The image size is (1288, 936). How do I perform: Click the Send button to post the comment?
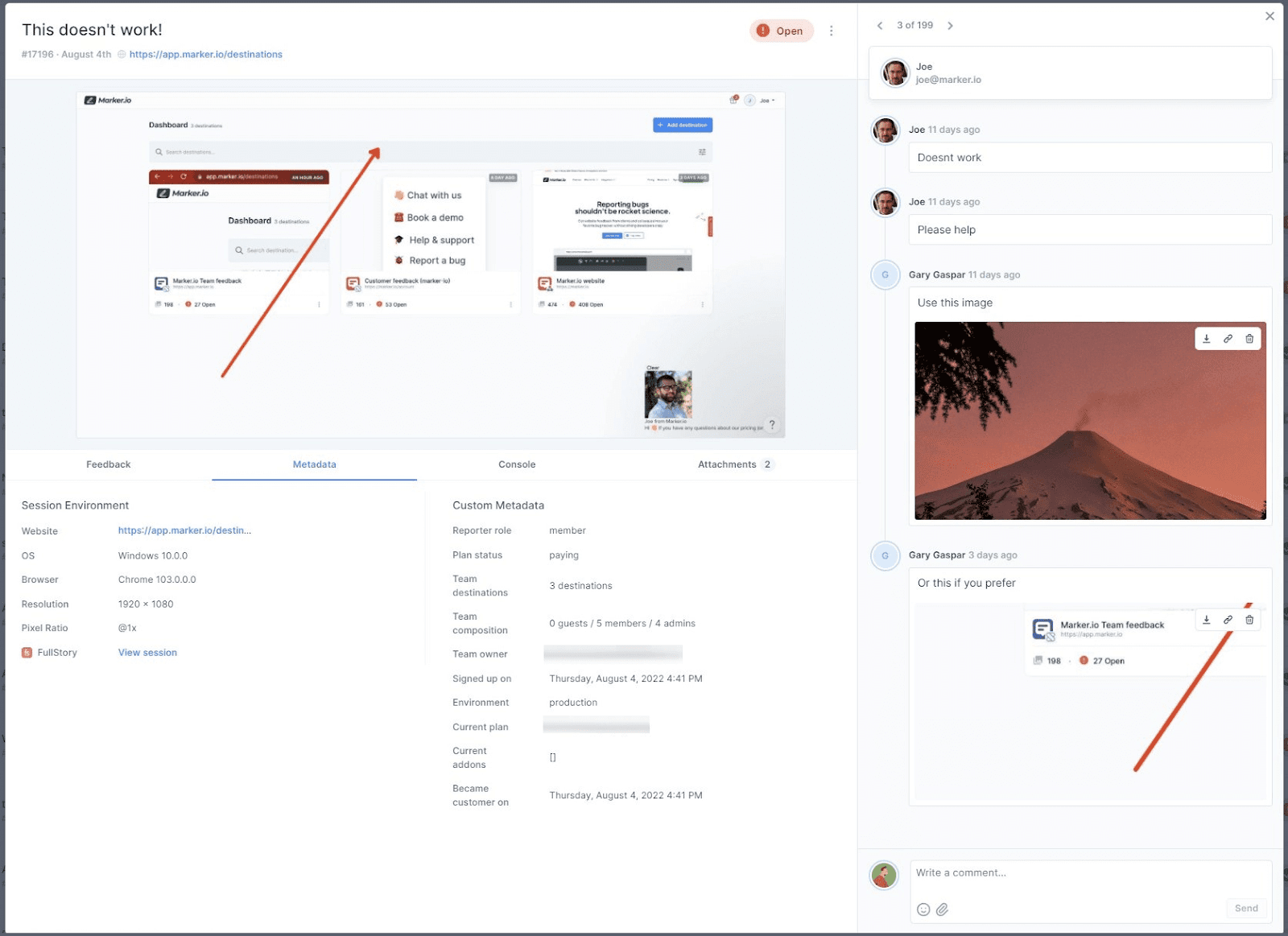coord(1245,908)
